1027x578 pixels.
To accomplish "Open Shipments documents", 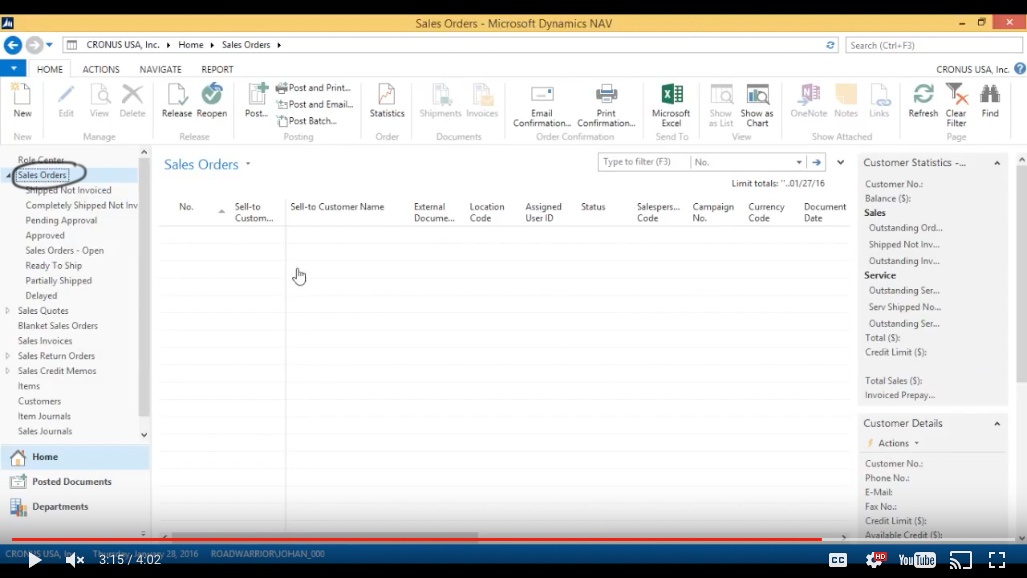I will (440, 101).
